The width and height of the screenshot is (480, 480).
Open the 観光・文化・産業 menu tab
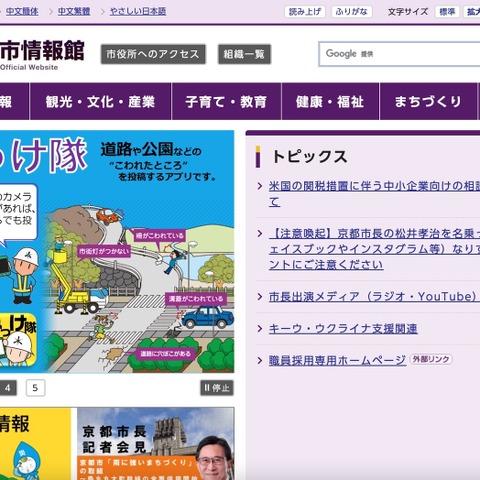pyautogui.click(x=100, y=101)
